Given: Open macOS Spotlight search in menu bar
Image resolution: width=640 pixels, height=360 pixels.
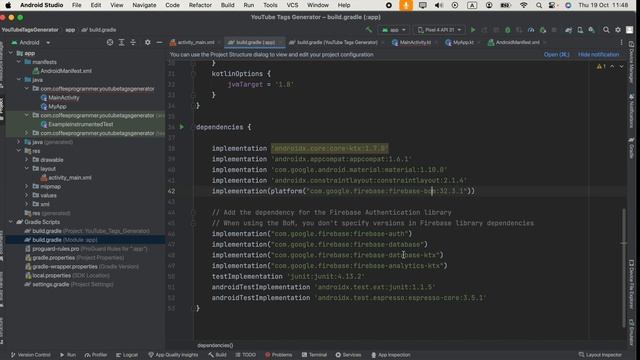Looking at the screenshot, I should pos(539,5).
